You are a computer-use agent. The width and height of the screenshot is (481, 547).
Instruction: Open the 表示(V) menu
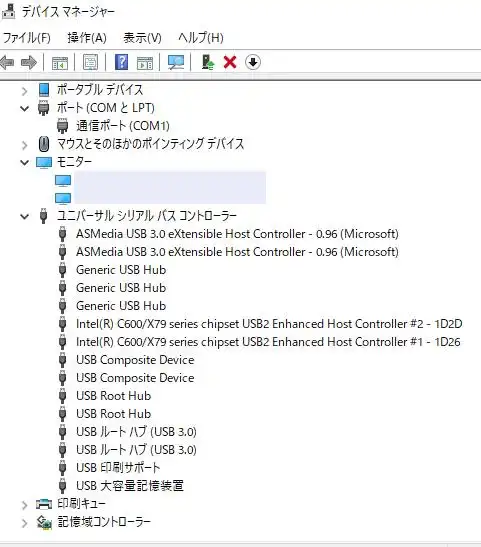click(x=142, y=38)
